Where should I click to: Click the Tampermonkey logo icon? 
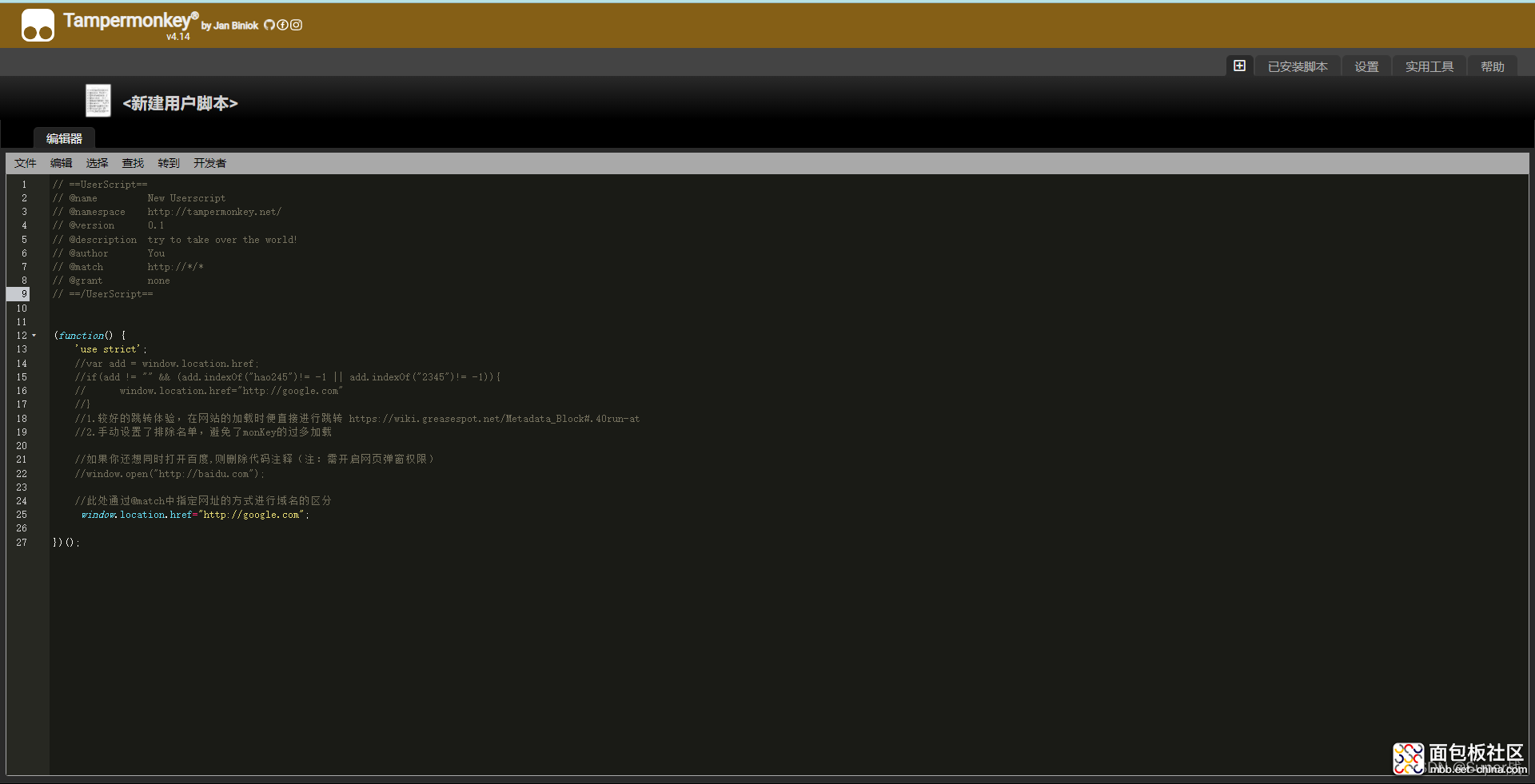[38, 25]
